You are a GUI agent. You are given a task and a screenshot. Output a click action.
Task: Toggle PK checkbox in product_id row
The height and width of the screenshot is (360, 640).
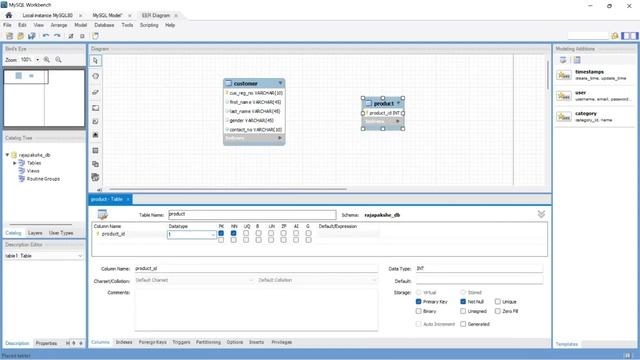tap(221, 233)
